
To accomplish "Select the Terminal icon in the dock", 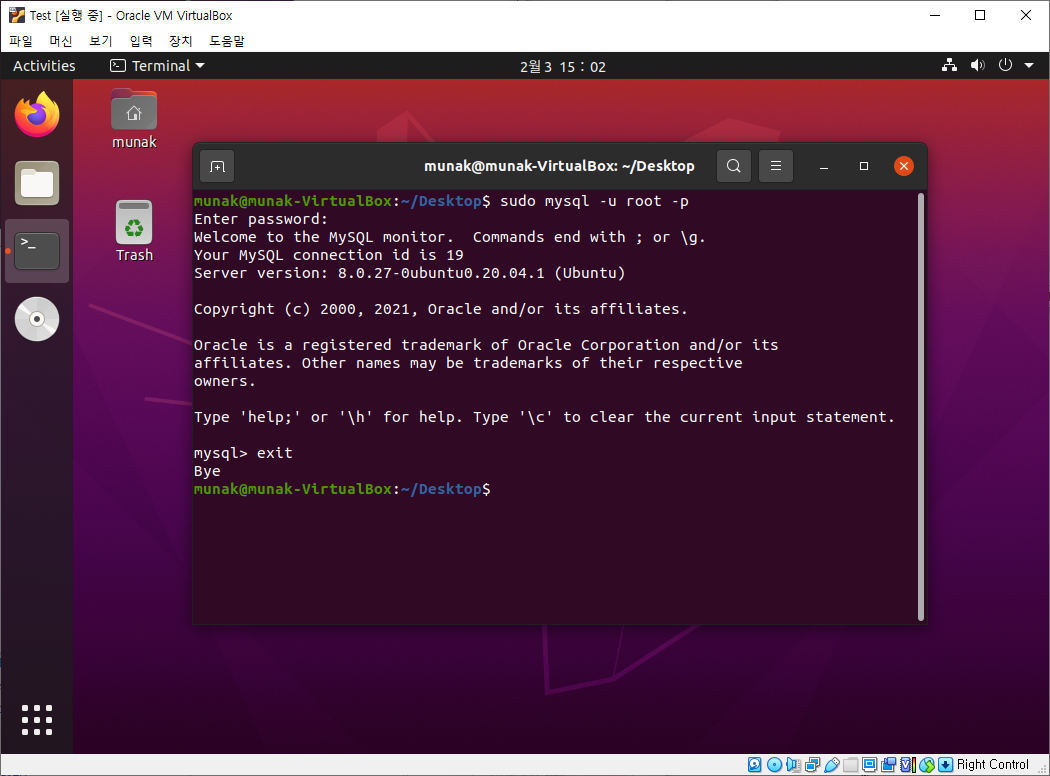I will click(x=37, y=251).
